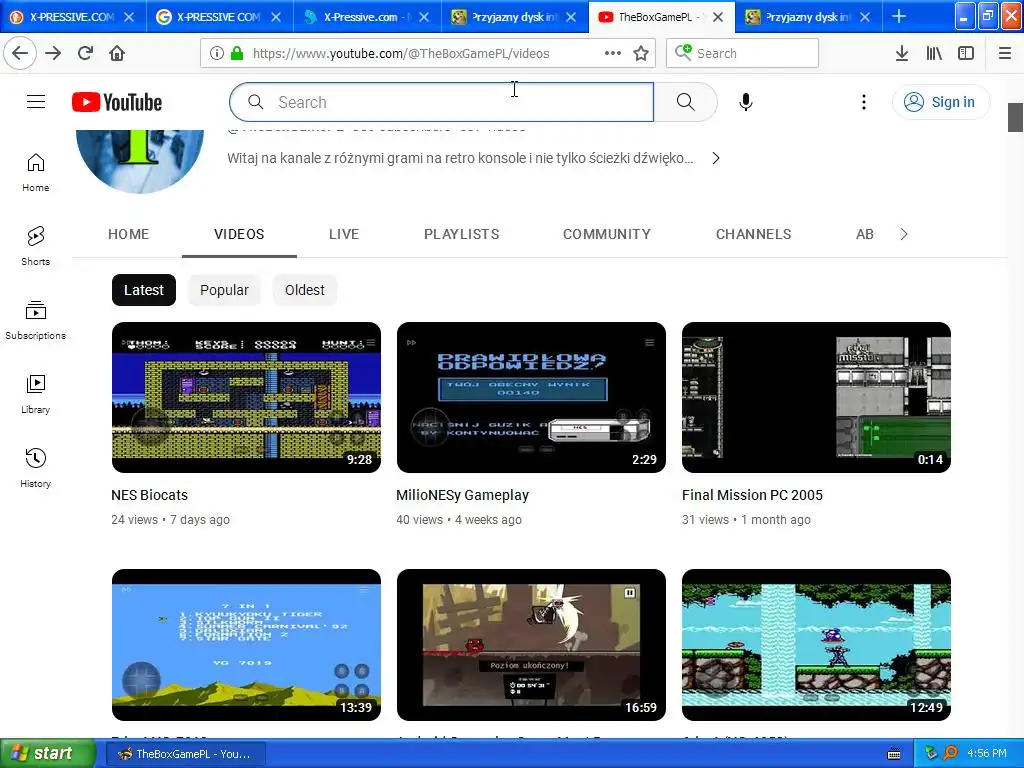The image size is (1024, 768).
Task: Click the browser Forward arrow
Action: (x=53, y=53)
